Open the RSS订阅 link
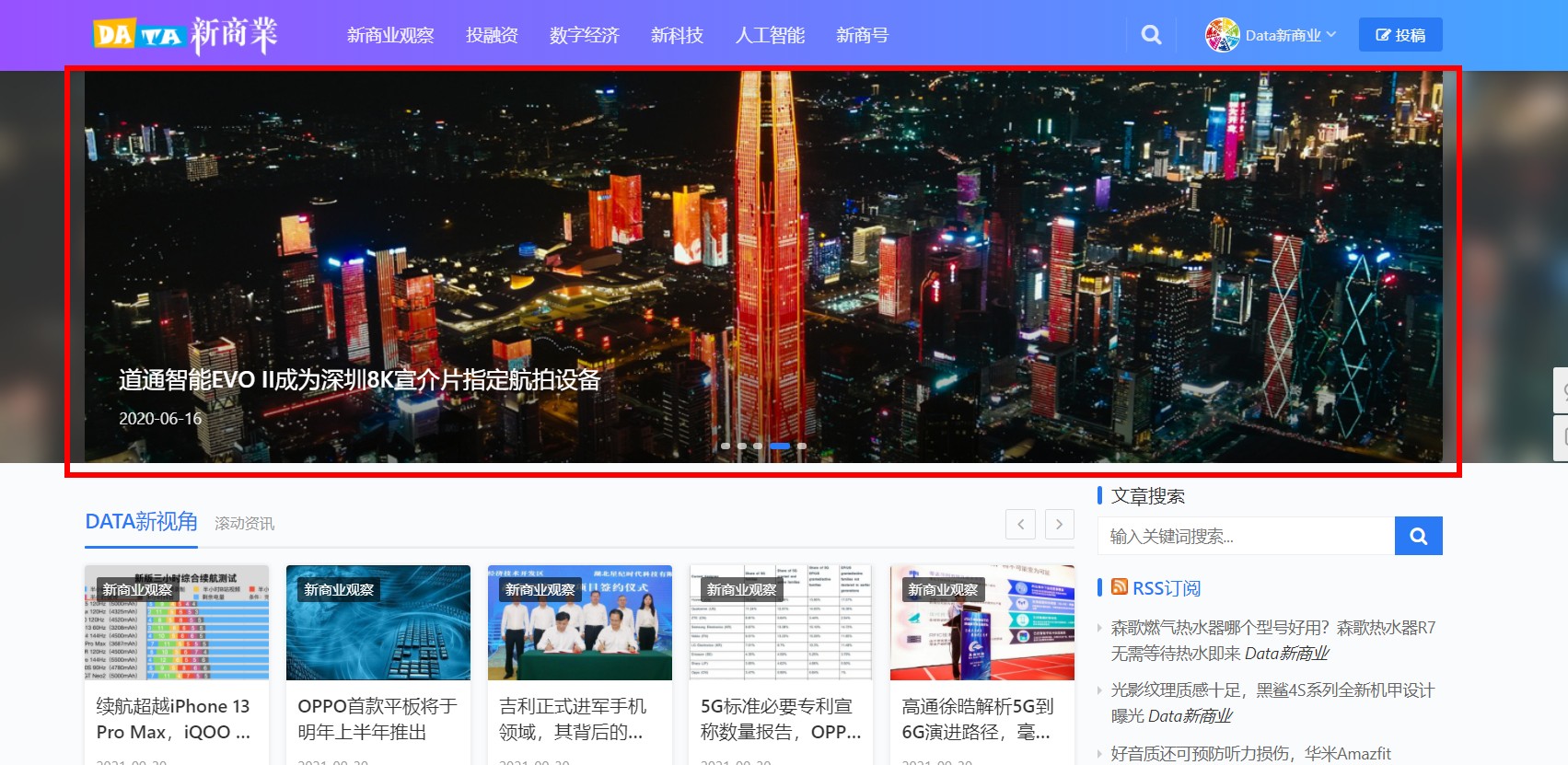Screen dimensions: 1568x765 point(1166,588)
